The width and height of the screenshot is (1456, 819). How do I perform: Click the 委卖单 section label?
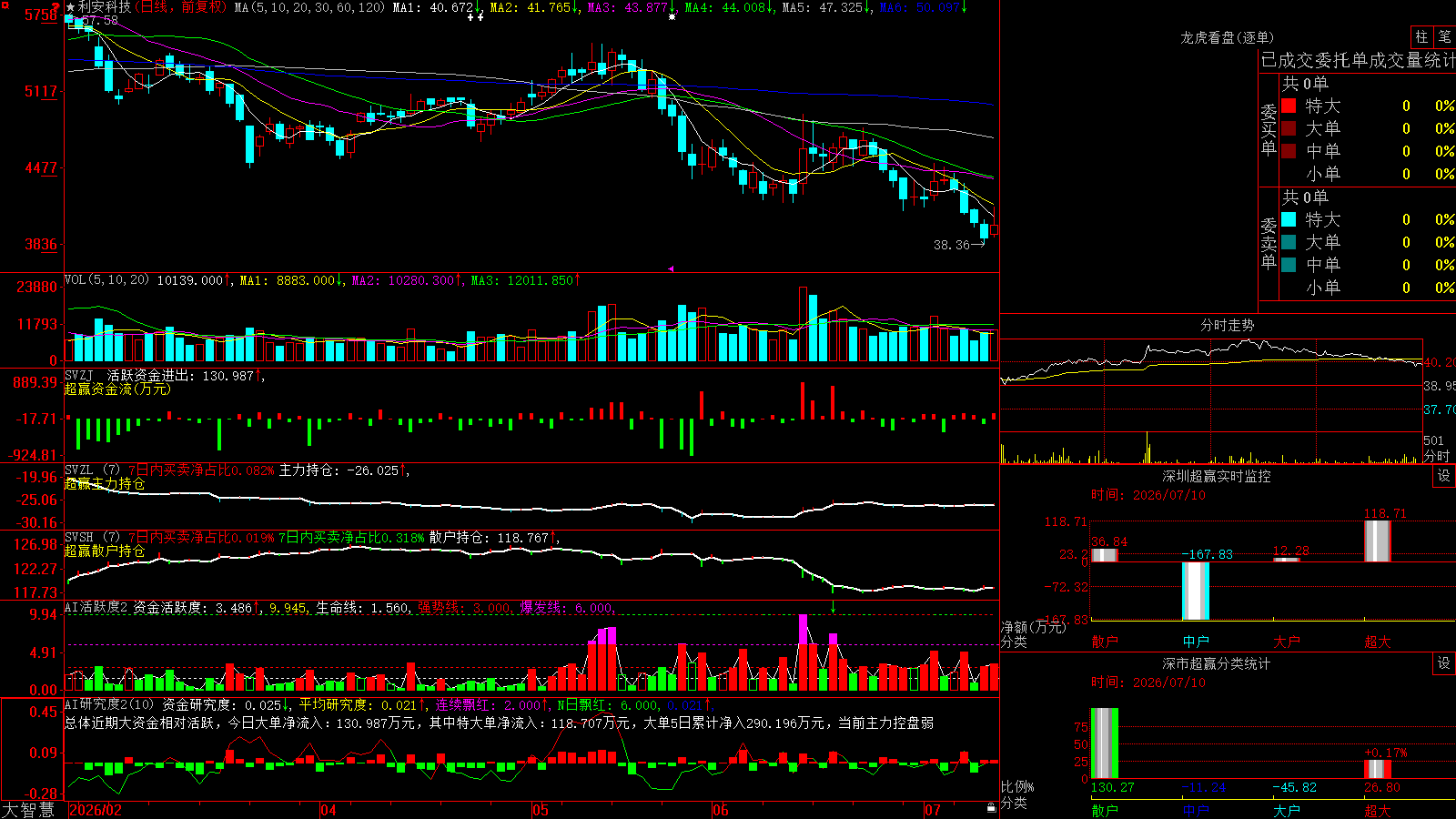pos(1269,243)
